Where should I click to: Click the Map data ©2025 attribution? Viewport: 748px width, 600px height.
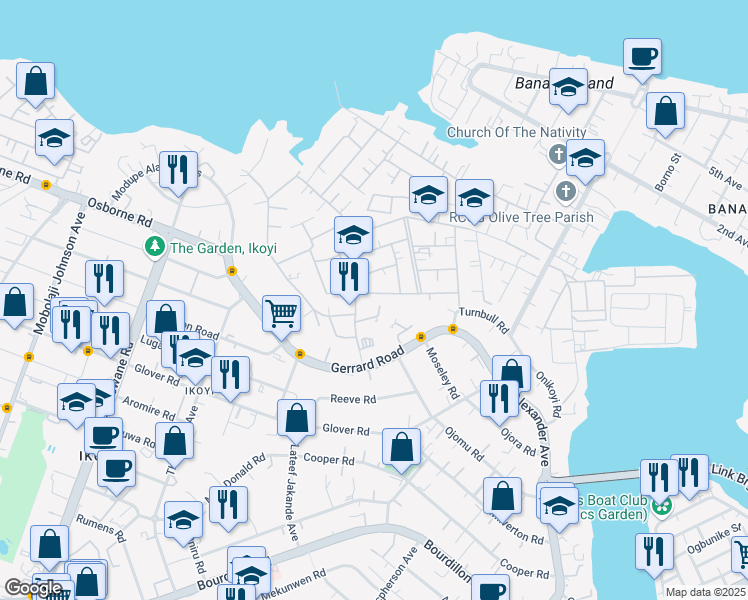coord(706,592)
